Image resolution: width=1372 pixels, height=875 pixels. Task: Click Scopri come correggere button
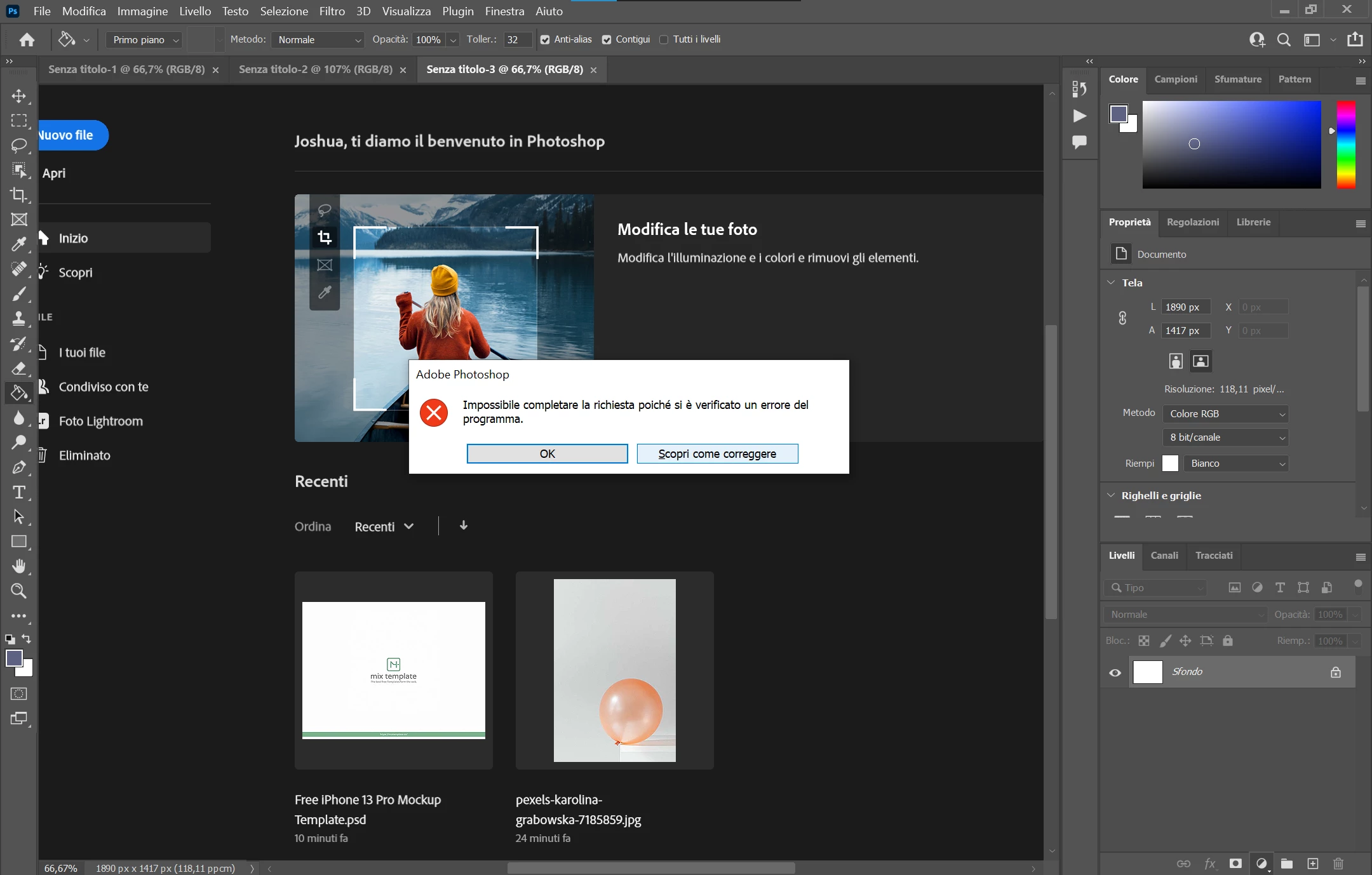click(x=717, y=454)
